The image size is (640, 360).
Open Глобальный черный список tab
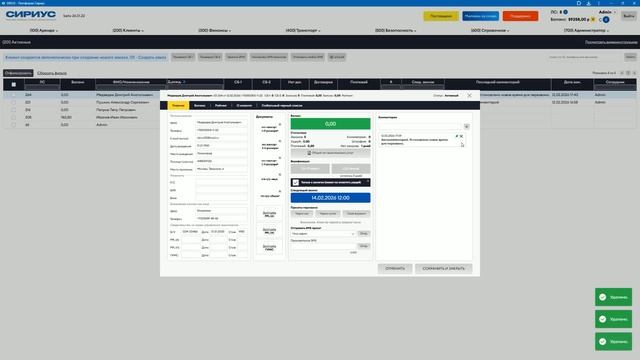click(282, 105)
